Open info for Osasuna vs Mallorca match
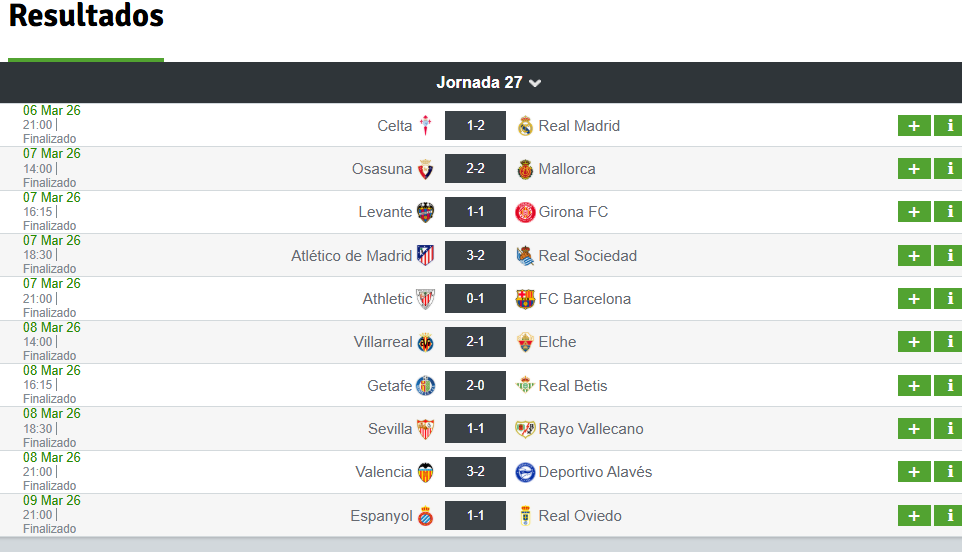This screenshot has width=962, height=552. click(x=949, y=169)
